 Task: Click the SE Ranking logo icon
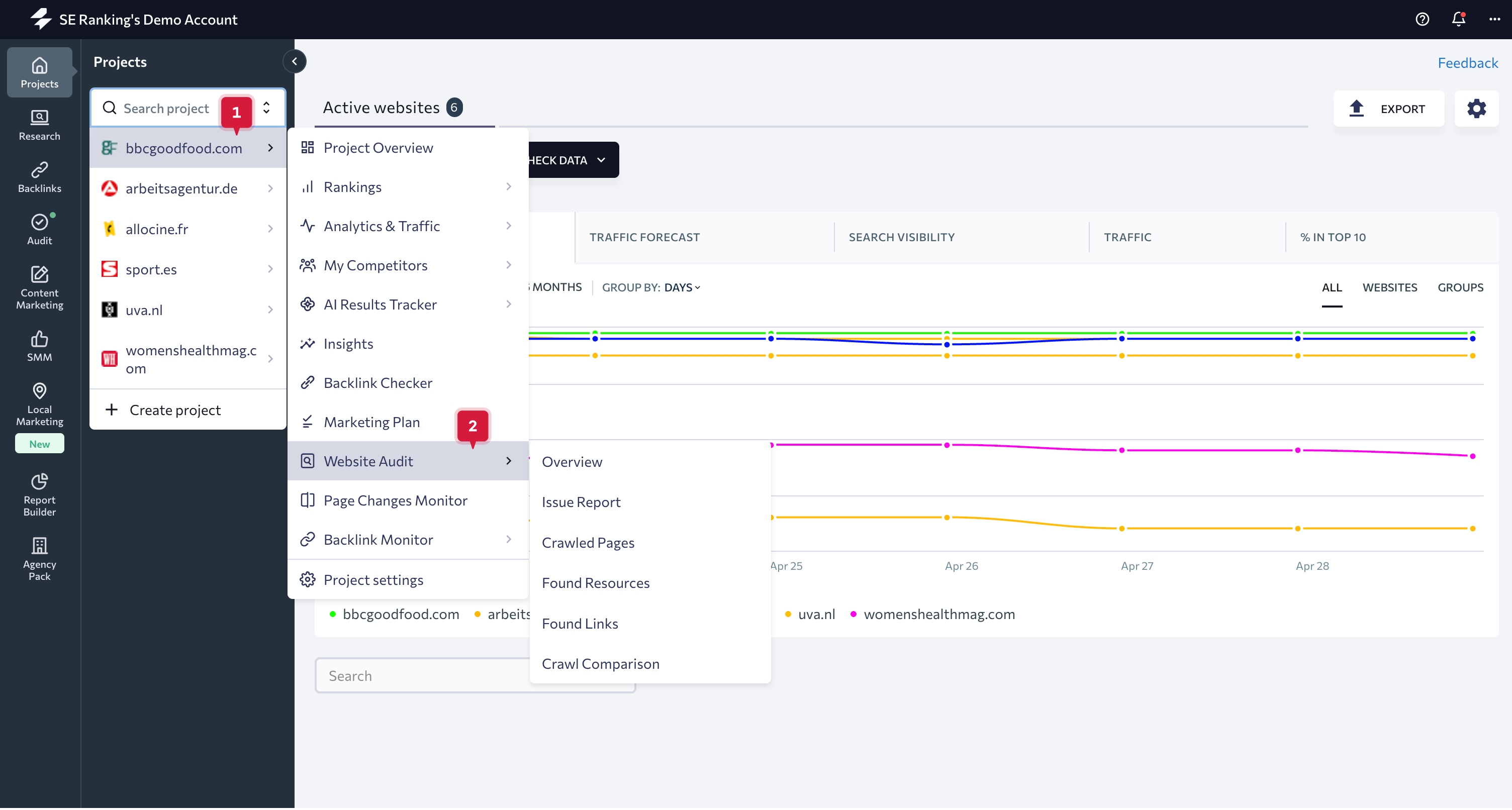pyautogui.click(x=41, y=19)
